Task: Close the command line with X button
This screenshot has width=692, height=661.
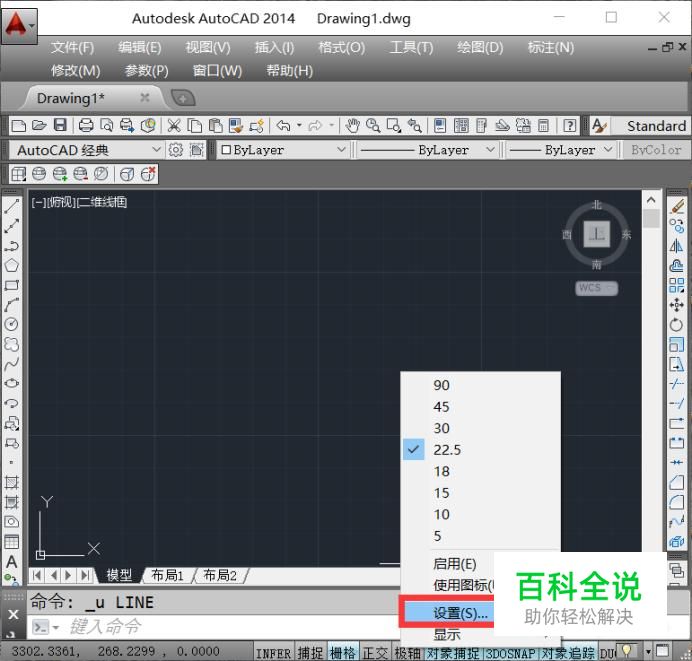Action: click(13, 614)
